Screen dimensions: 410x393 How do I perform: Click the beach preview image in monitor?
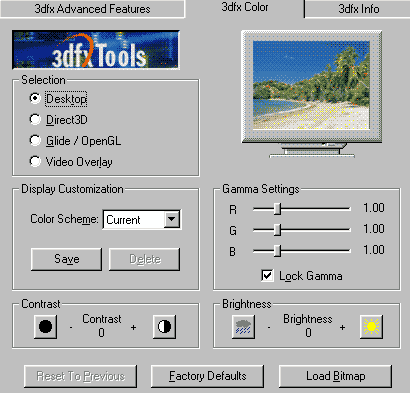tap(311, 85)
